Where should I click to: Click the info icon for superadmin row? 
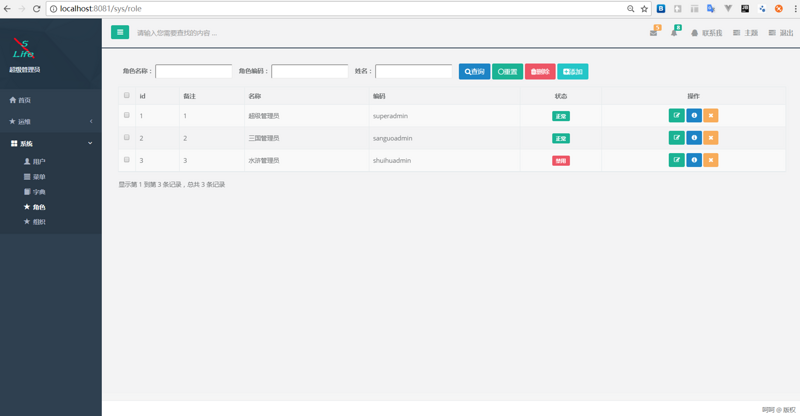694,115
